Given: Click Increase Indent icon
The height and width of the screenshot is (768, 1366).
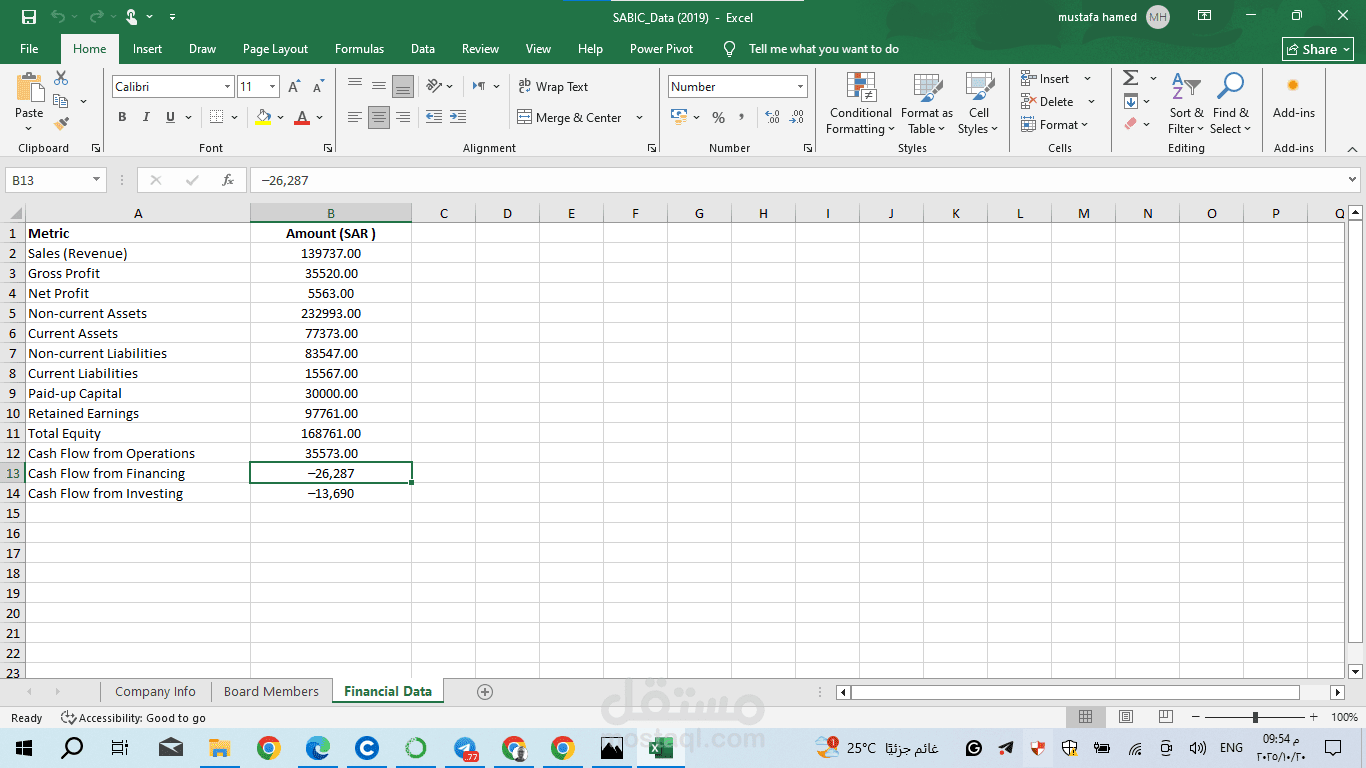Looking at the screenshot, I should click(x=457, y=117).
